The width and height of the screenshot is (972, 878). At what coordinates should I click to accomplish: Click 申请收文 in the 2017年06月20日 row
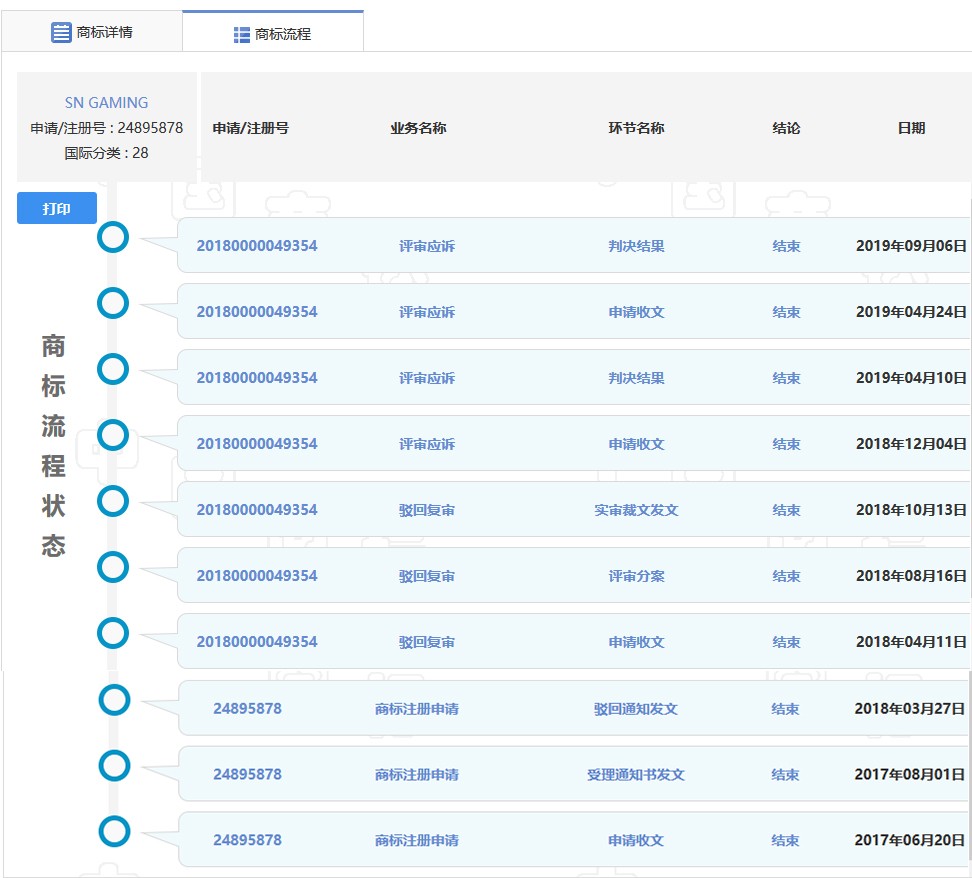[x=635, y=840]
